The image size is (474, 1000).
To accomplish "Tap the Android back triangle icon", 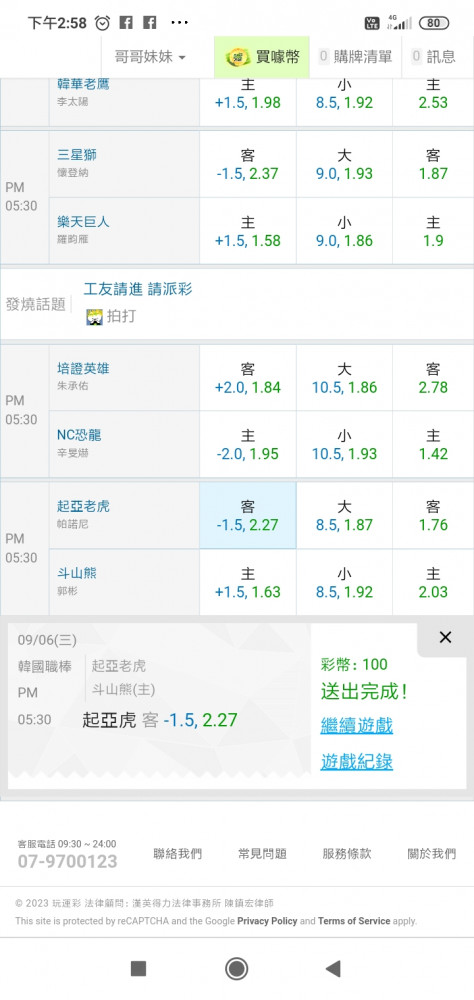I will [332, 969].
